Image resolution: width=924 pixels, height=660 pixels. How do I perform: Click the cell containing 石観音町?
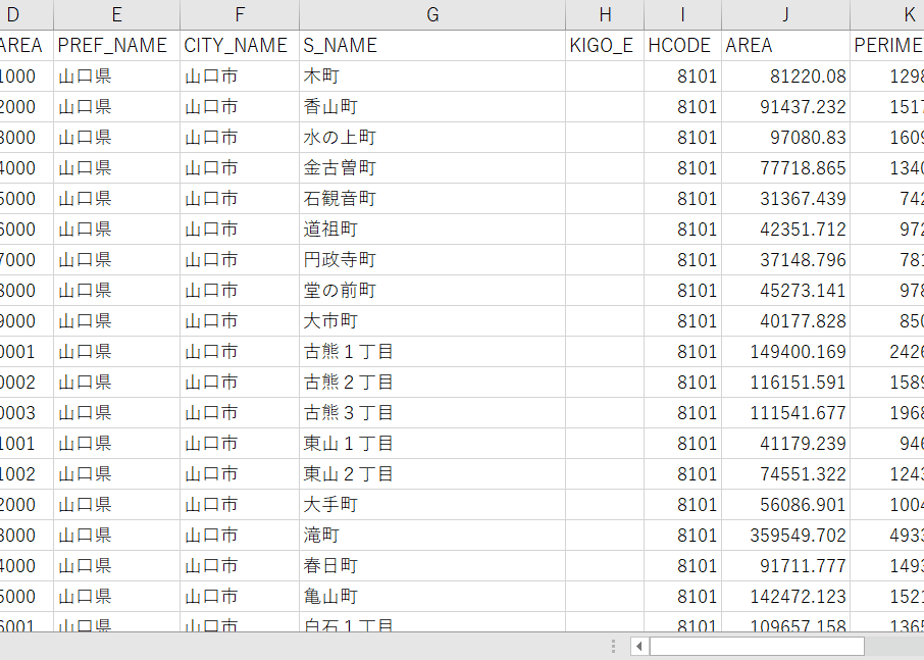433,199
